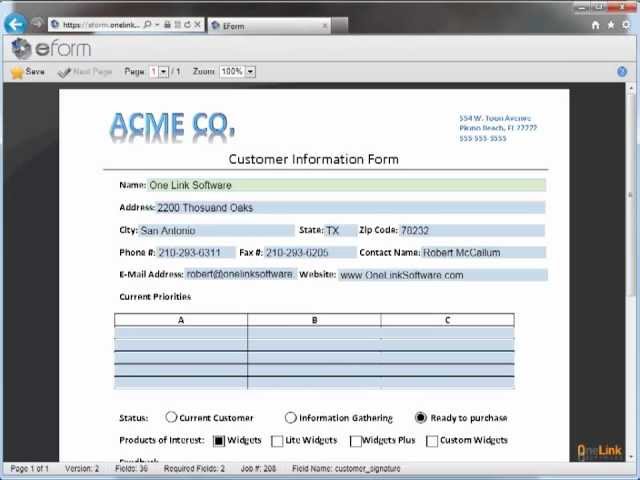640x480 pixels.
Task: Open the browser Home icon
Action: 596,25
